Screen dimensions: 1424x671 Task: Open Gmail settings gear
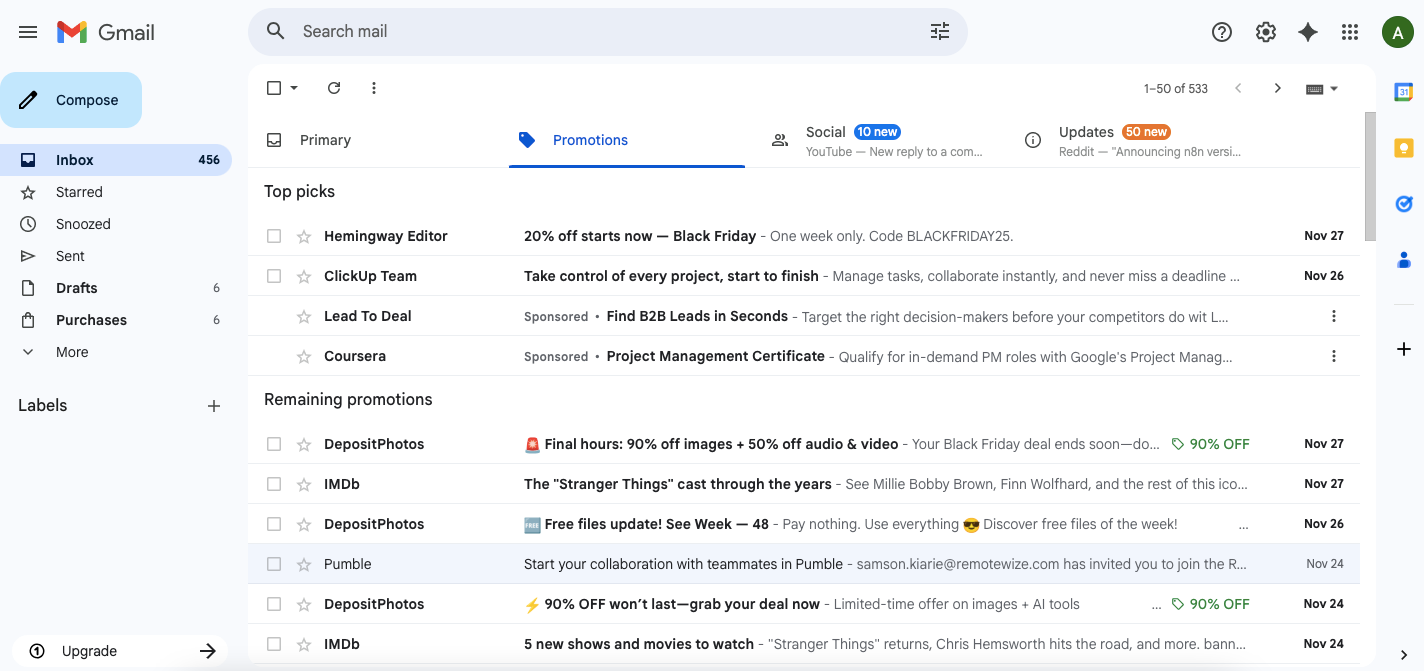coord(1265,31)
